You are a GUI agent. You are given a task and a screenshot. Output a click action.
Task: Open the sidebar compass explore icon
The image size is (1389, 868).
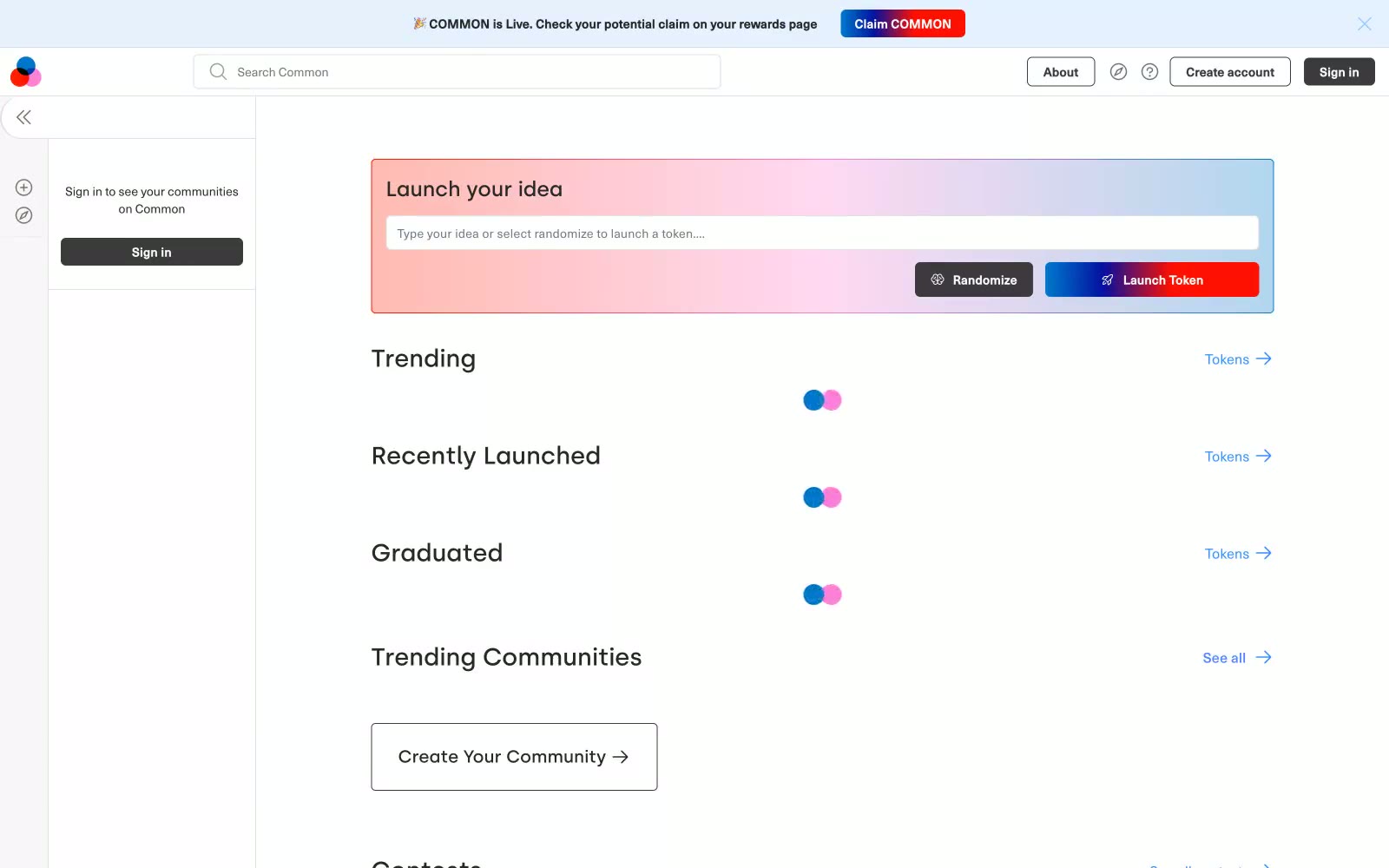24,215
